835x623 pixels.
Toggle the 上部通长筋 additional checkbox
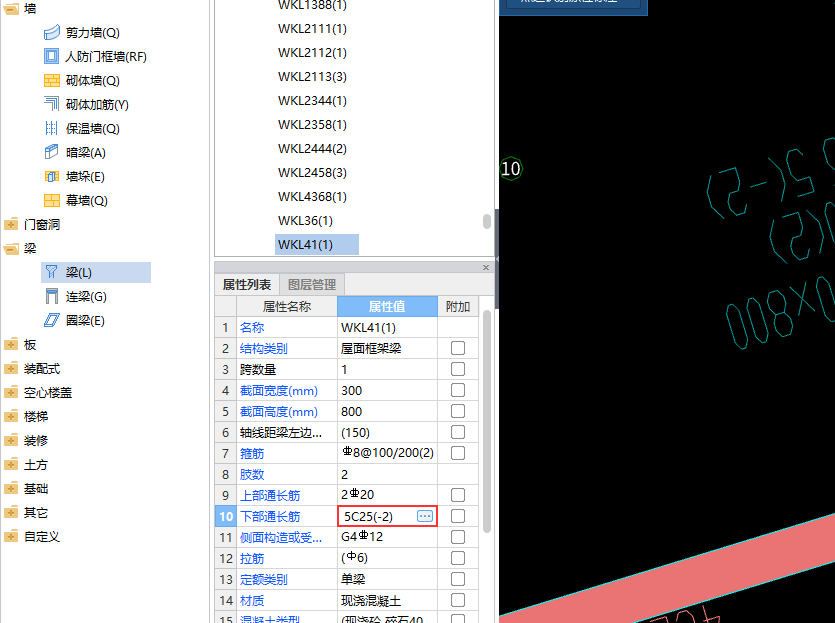(x=458, y=495)
